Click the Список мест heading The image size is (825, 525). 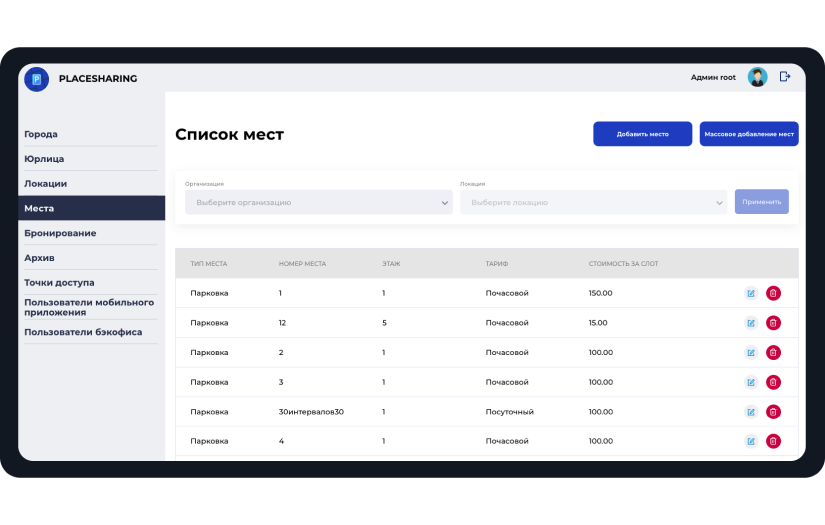coord(229,134)
